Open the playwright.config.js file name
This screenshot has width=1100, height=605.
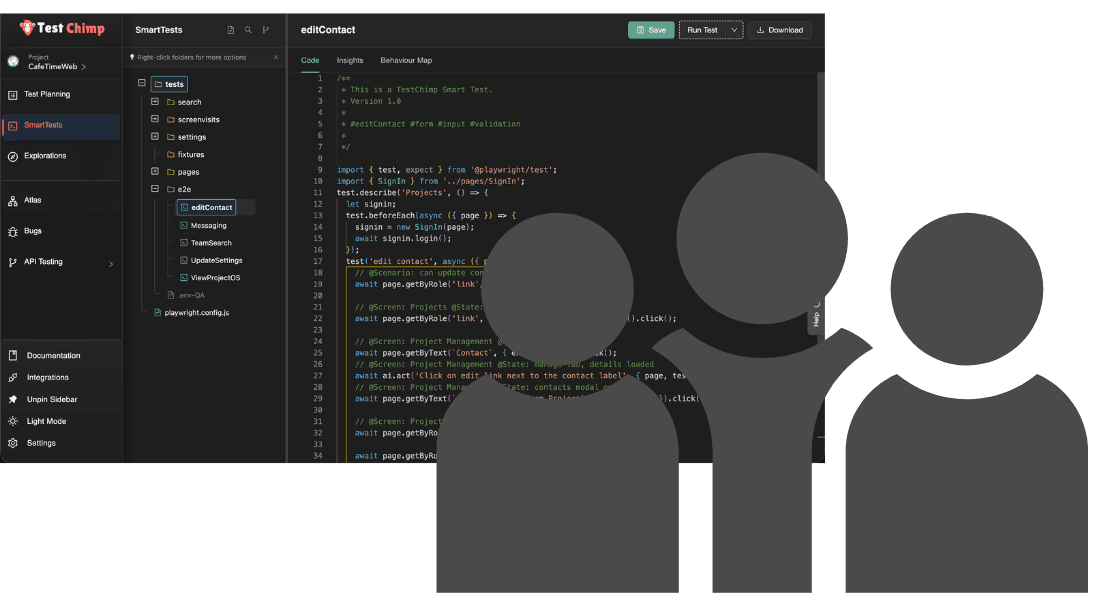point(196,313)
